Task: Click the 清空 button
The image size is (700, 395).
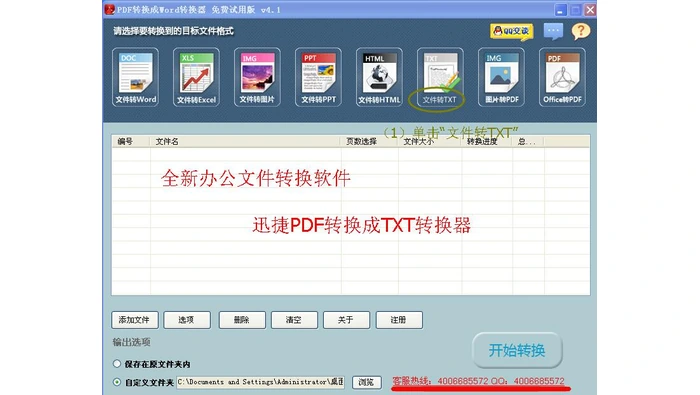Action: pos(294,320)
